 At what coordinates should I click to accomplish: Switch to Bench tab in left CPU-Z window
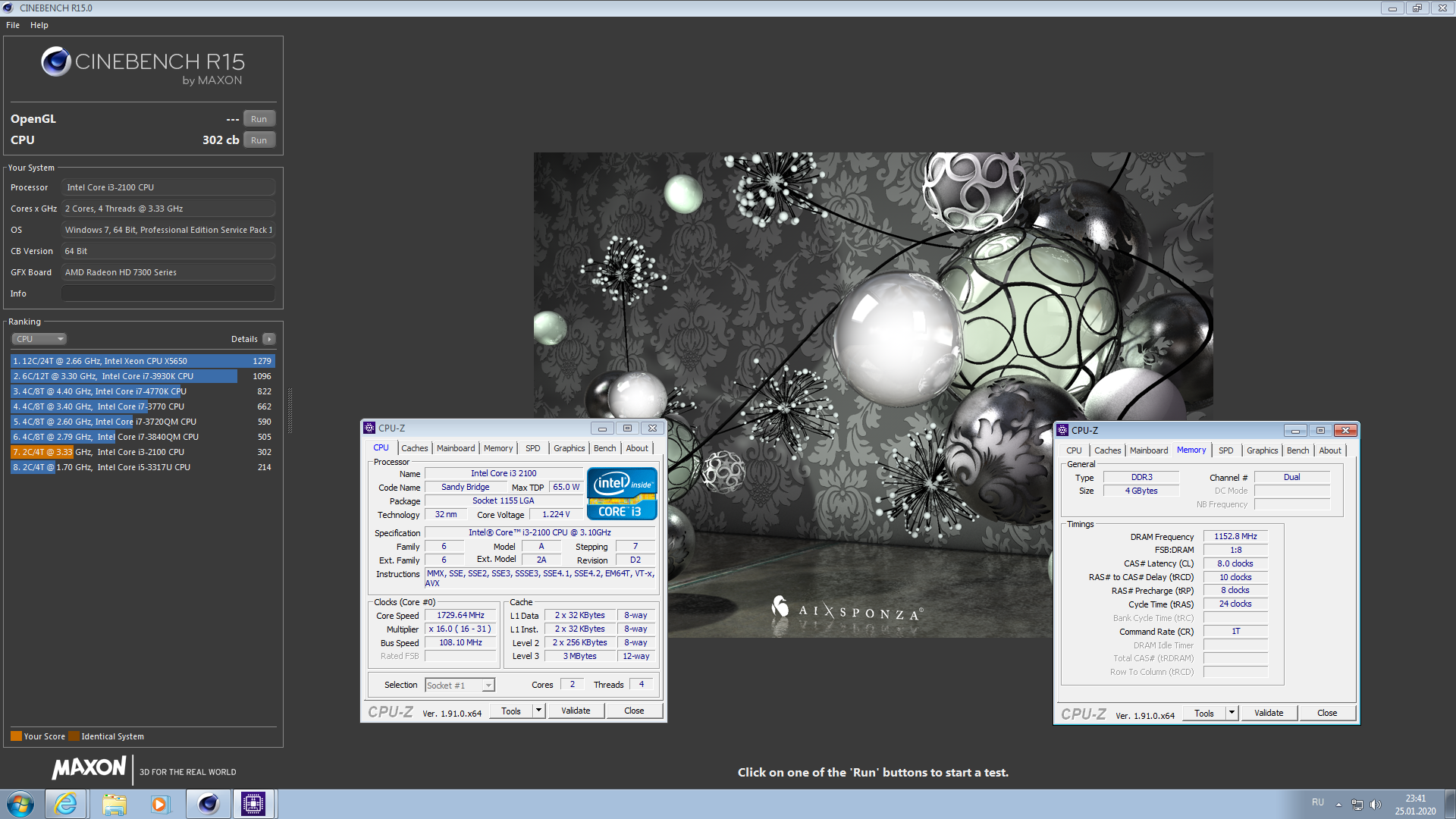[605, 448]
